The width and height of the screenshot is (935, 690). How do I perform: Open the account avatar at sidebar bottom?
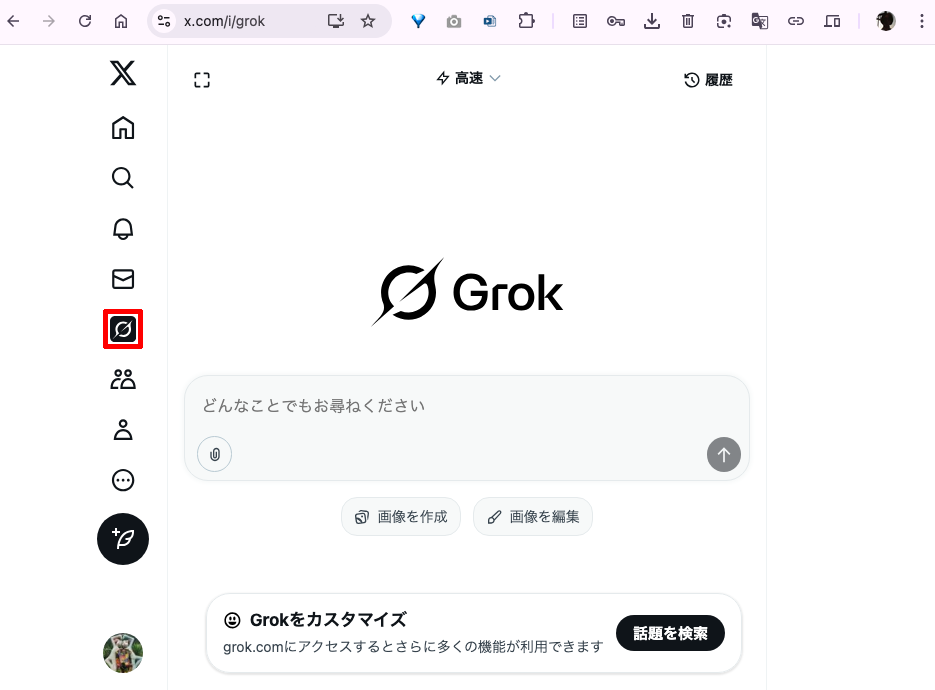click(123, 653)
